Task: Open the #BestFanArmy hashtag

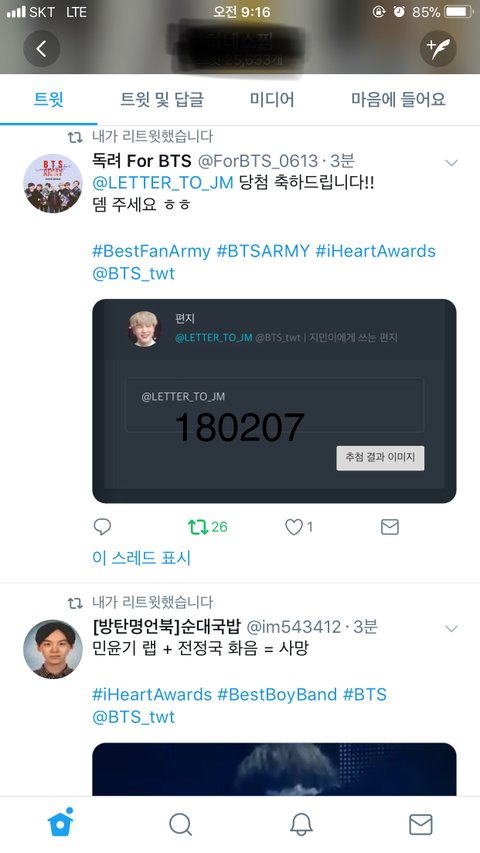Action: pyautogui.click(x=151, y=251)
